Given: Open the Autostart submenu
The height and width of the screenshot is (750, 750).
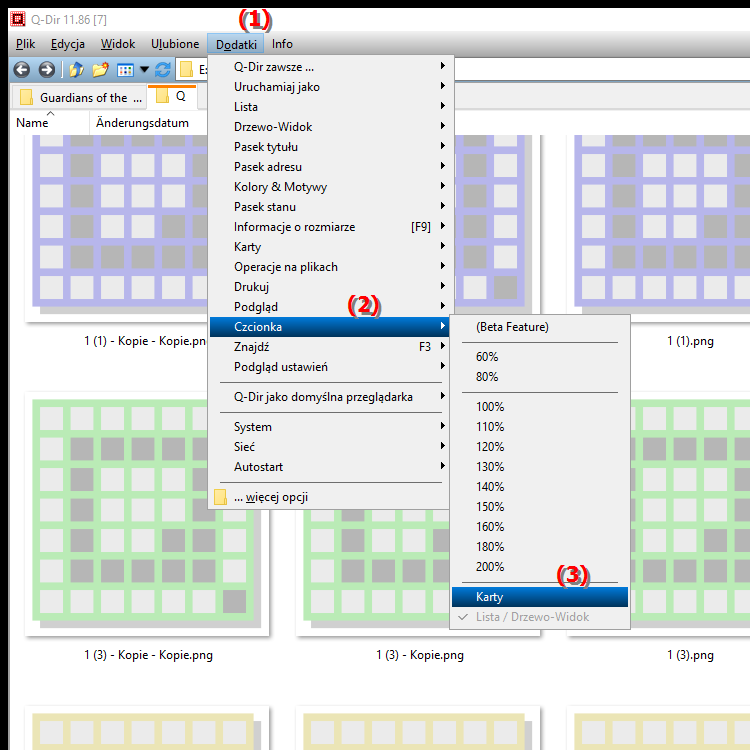Looking at the screenshot, I should (x=329, y=467).
